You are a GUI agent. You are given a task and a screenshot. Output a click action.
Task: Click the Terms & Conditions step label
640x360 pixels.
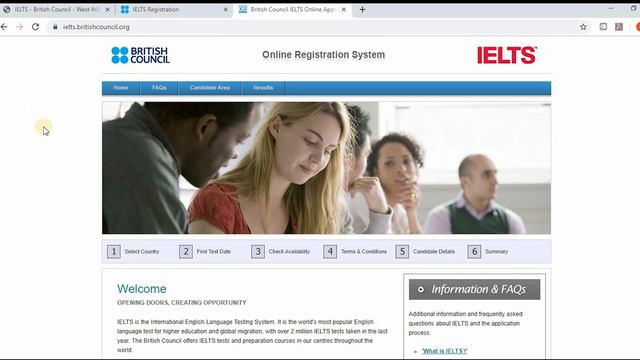pyautogui.click(x=364, y=252)
